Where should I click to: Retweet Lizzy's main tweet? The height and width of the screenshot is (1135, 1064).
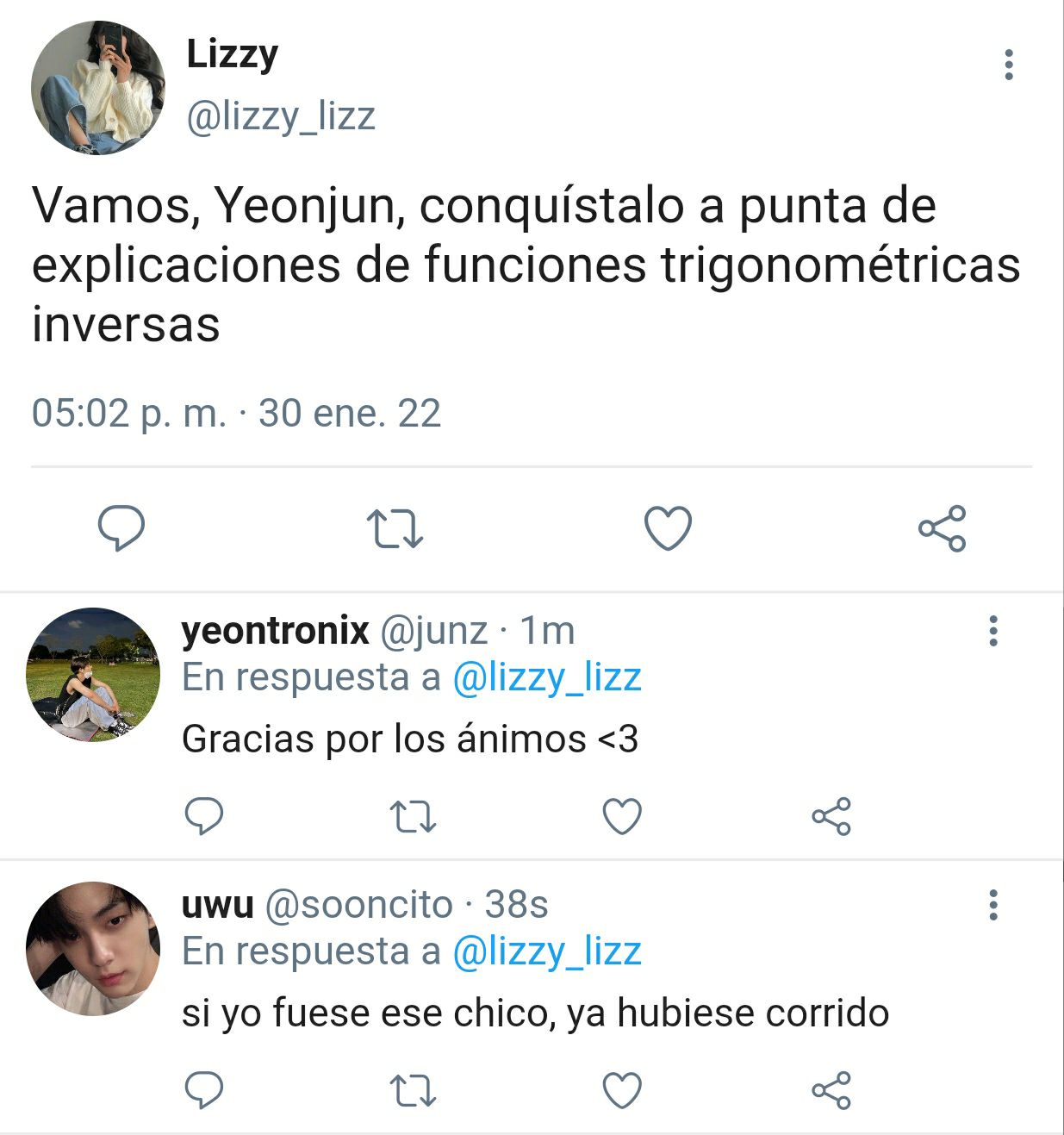(395, 528)
